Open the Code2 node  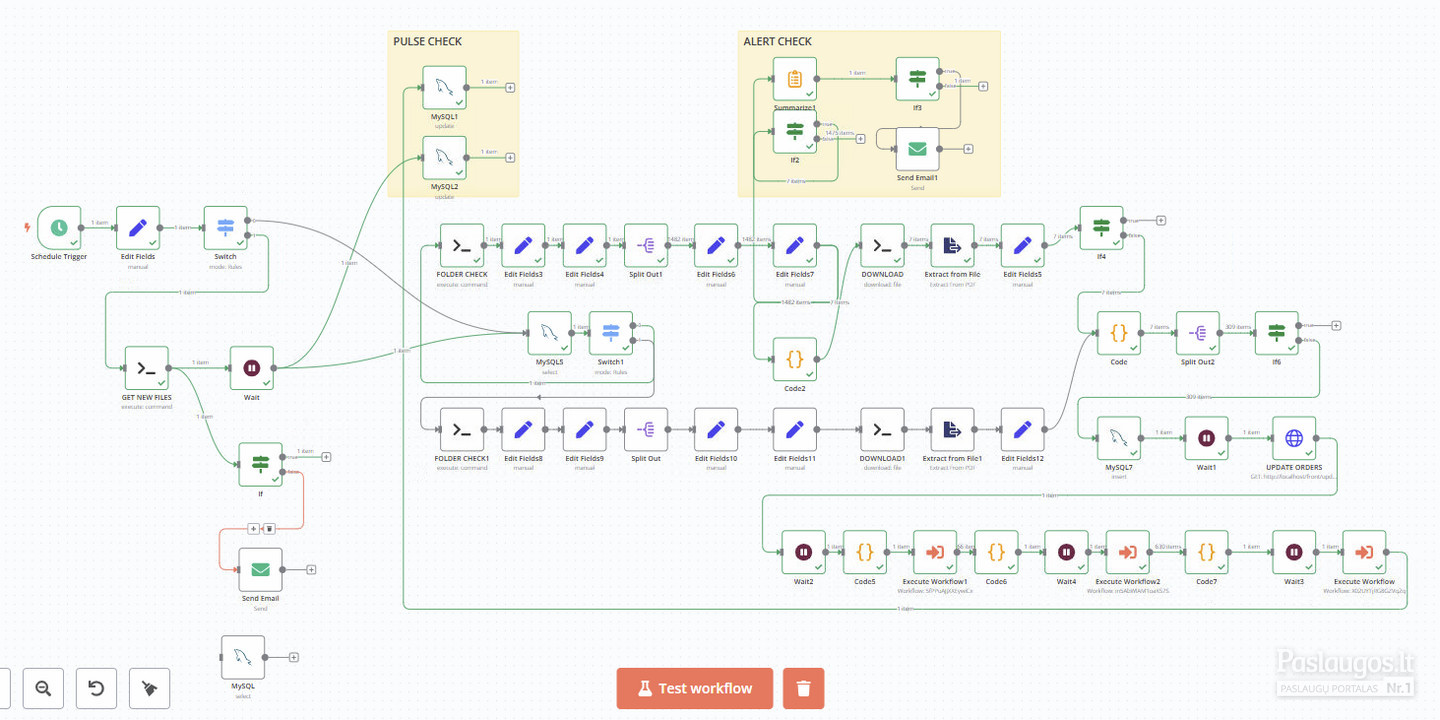tap(794, 360)
